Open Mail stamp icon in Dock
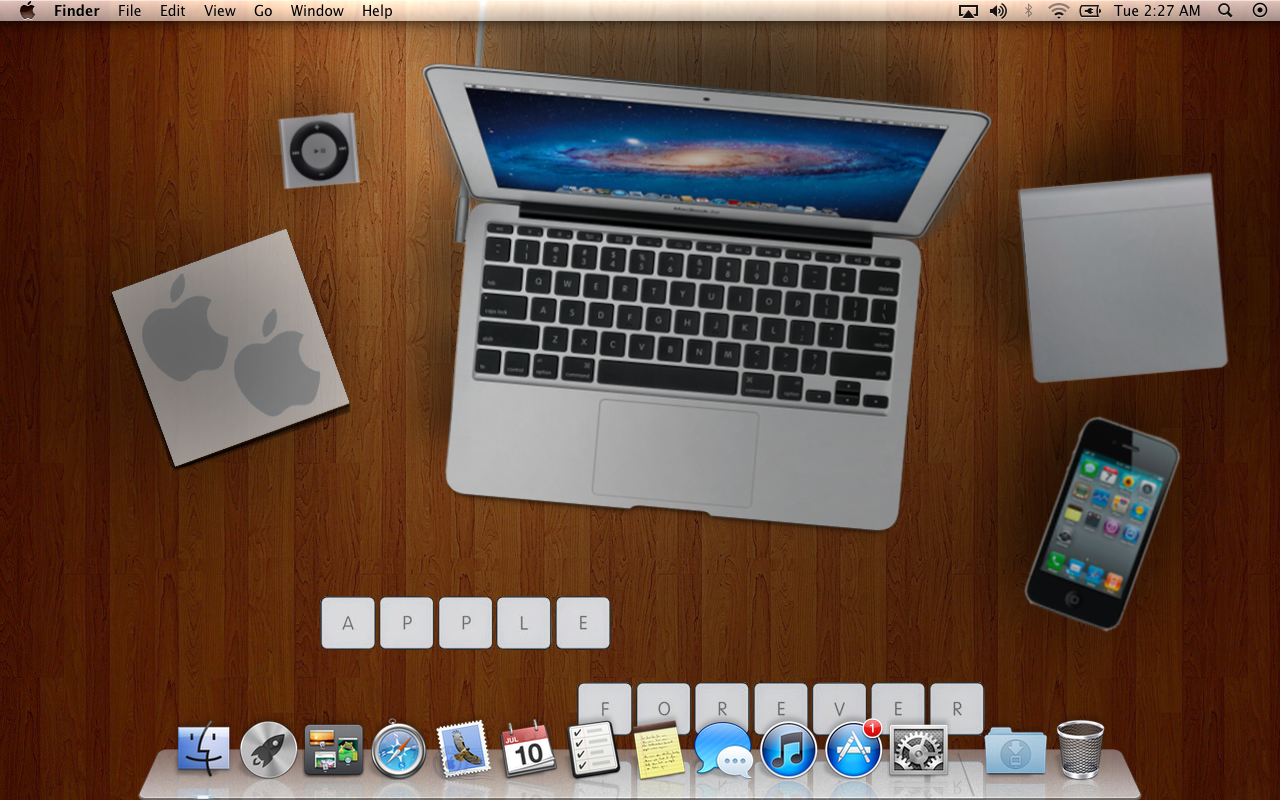This screenshot has width=1280, height=800. tap(464, 749)
